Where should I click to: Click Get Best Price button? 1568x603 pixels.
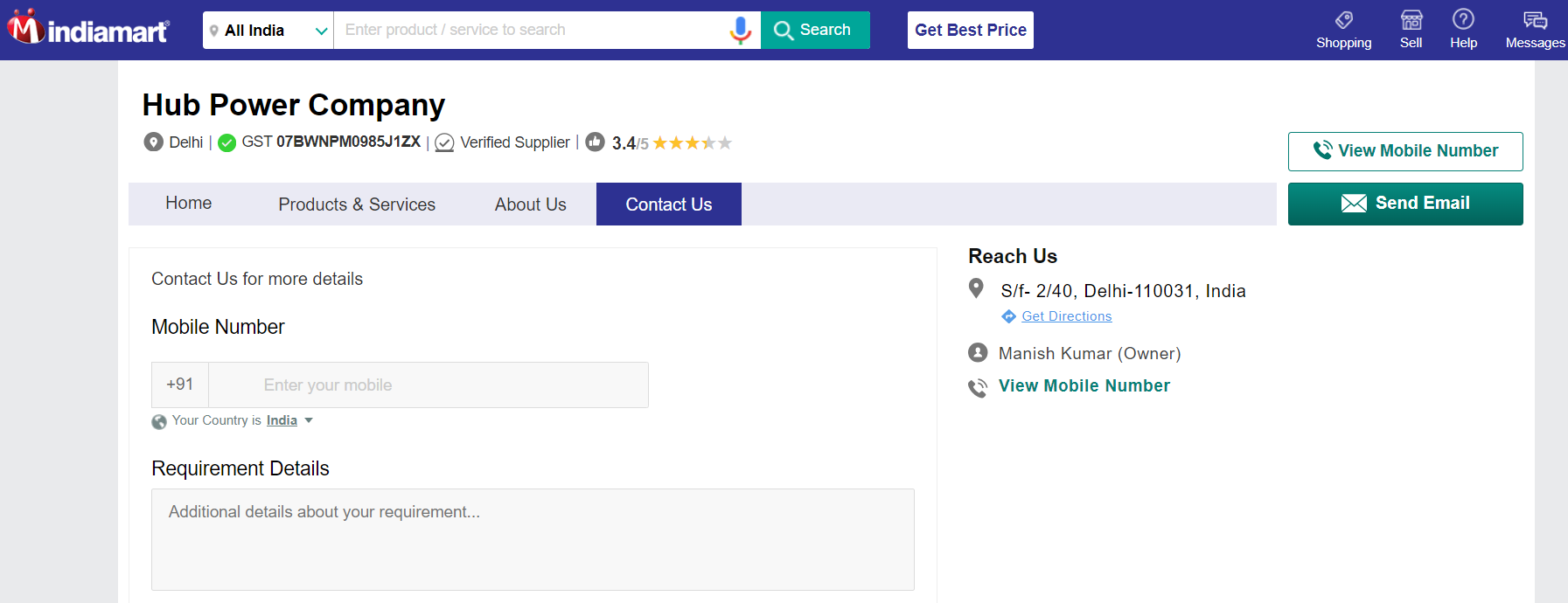coord(970,30)
